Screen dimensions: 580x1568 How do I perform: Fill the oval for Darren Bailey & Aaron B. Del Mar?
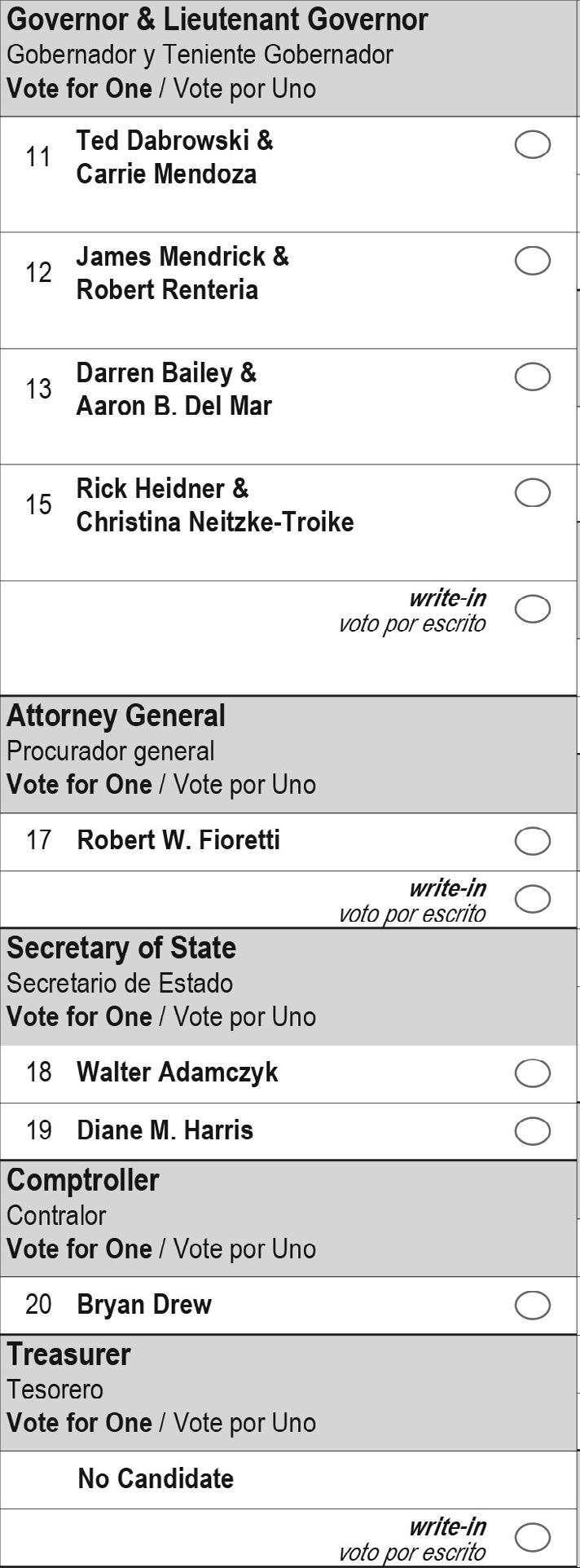pyautogui.click(x=533, y=377)
